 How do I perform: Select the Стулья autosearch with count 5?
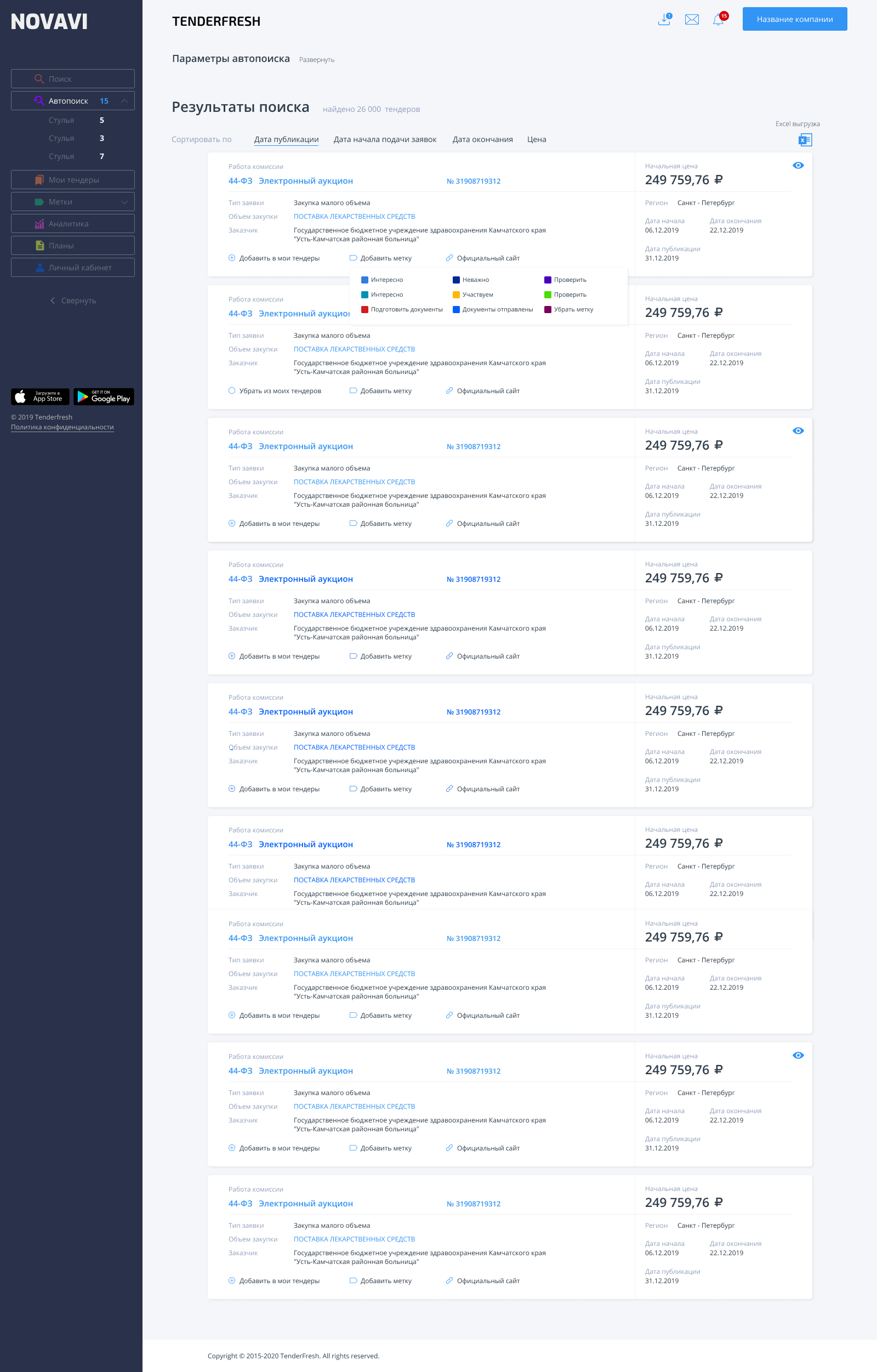76,120
